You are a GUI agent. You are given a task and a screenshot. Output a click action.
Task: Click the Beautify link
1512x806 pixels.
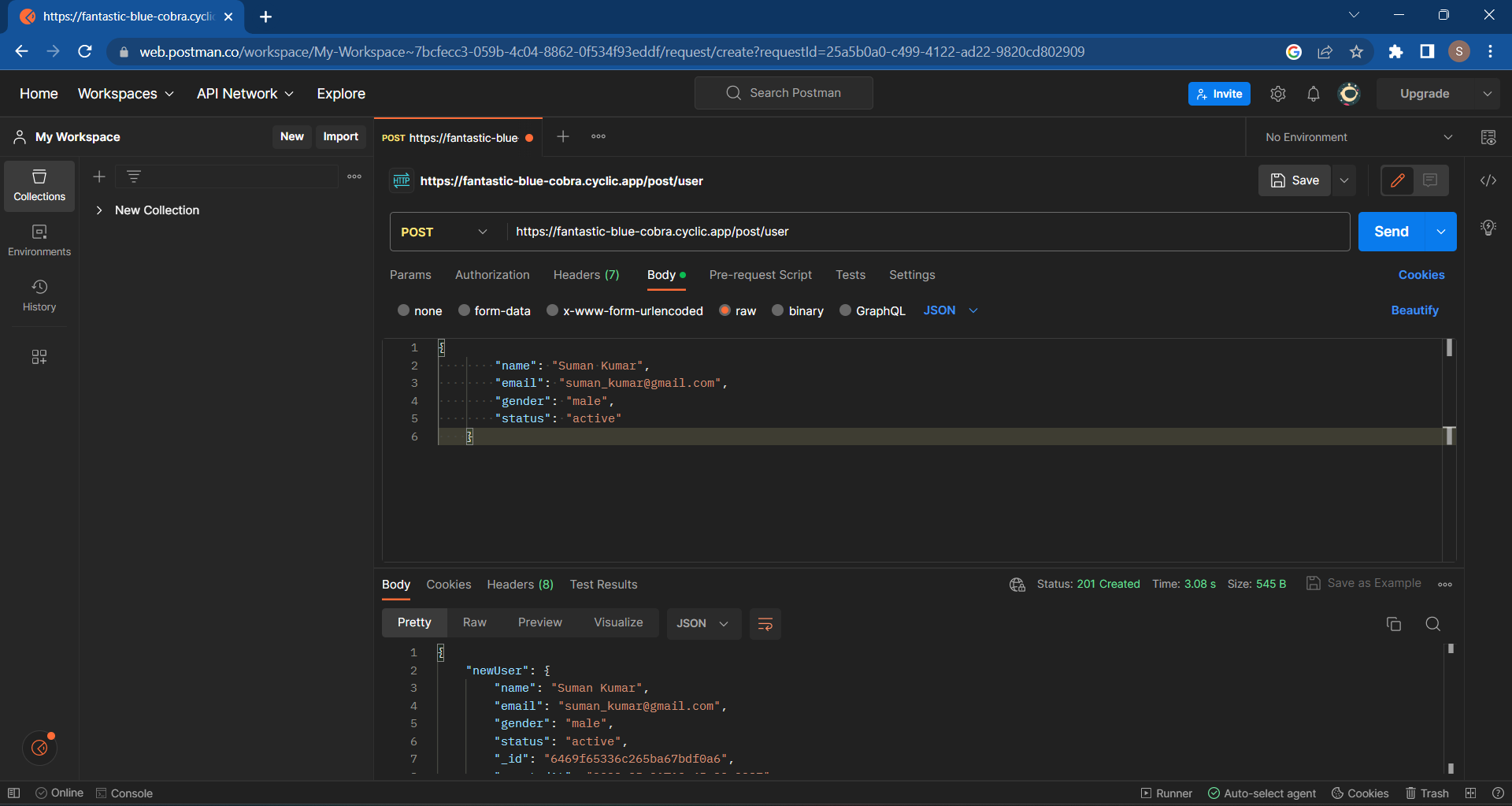pos(1414,310)
